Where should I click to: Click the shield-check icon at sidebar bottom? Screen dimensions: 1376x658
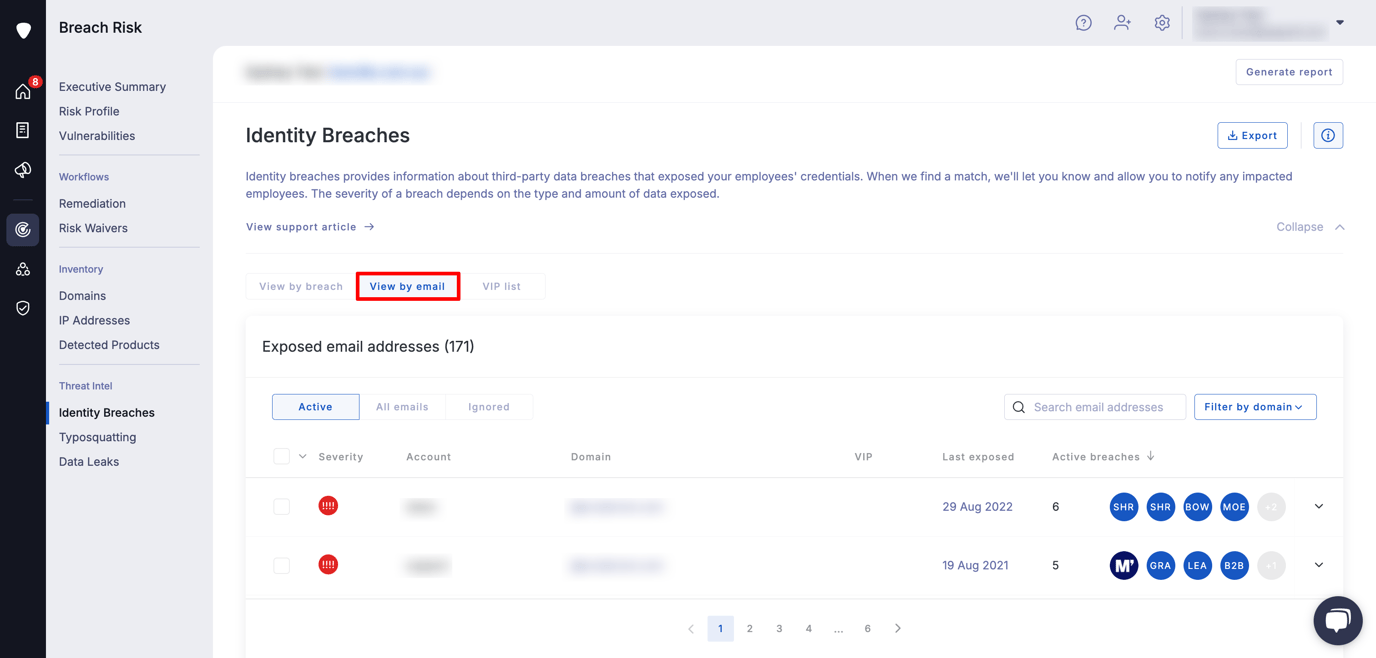click(22, 307)
